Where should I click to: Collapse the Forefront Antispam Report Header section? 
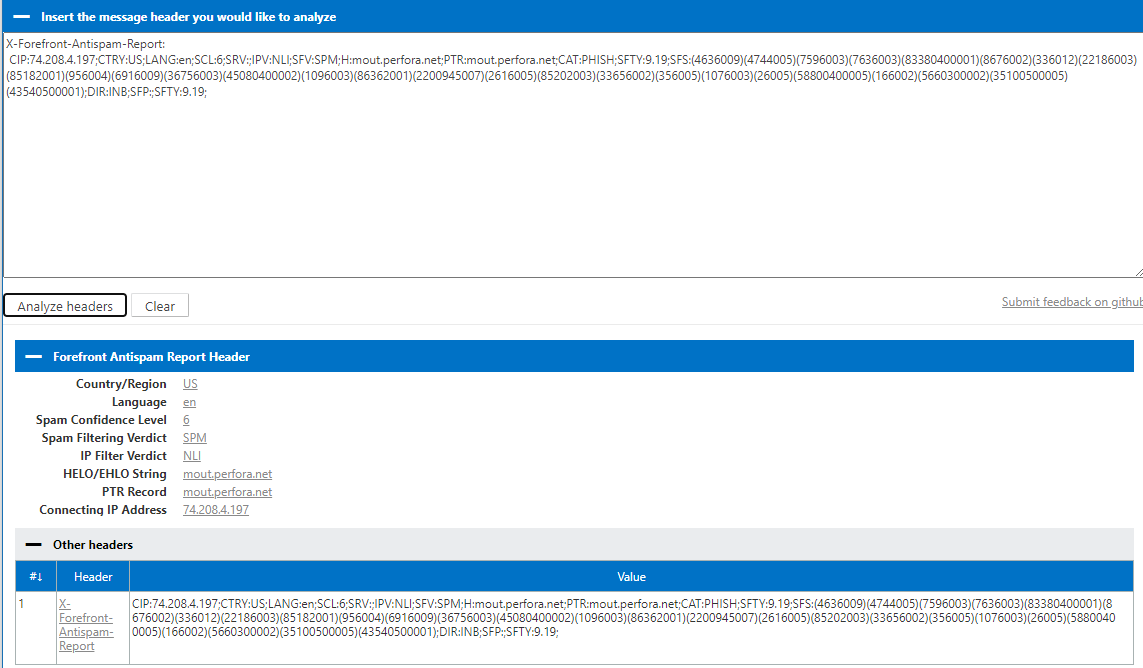pos(37,355)
